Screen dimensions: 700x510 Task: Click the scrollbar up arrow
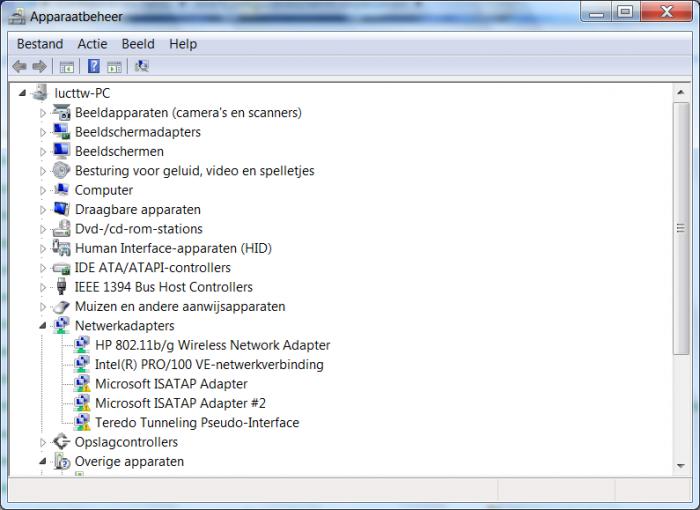[680, 92]
